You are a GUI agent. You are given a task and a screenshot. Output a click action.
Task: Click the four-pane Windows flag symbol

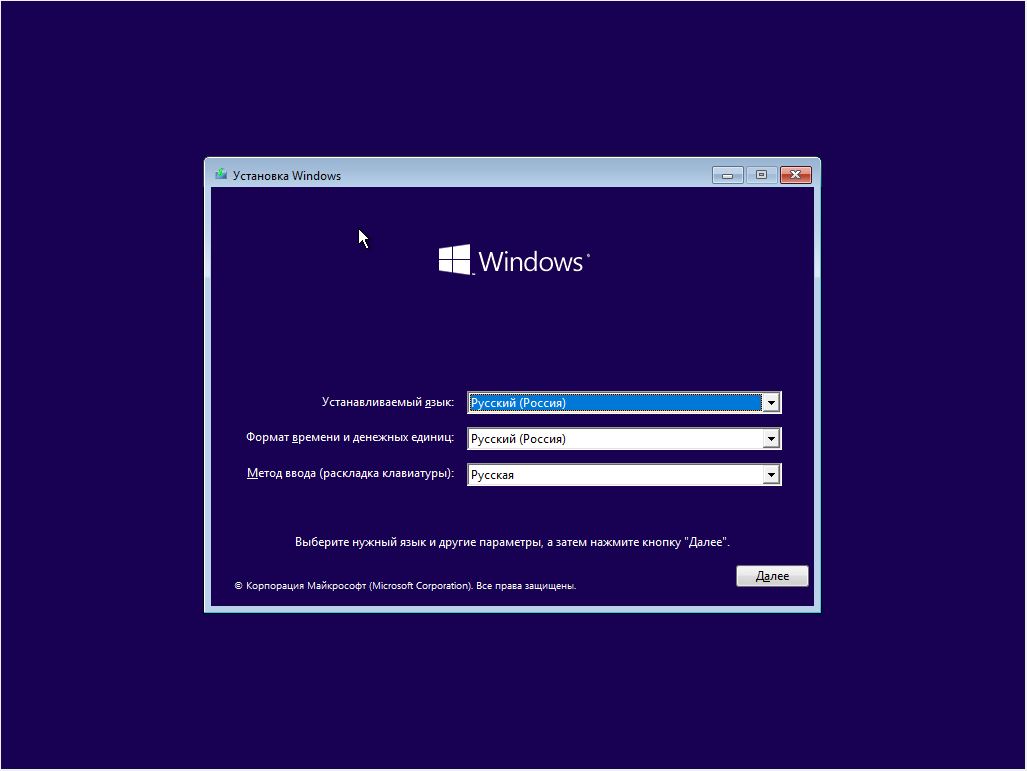tap(455, 258)
